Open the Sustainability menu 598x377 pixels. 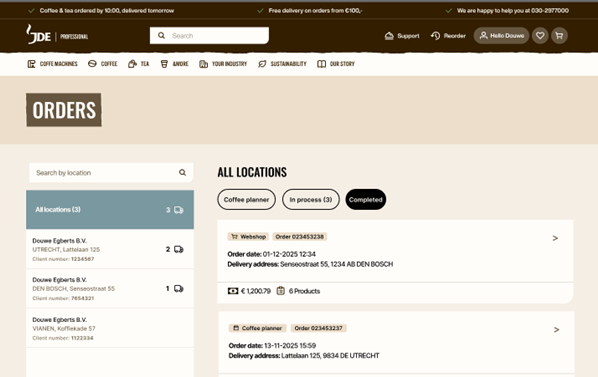click(x=282, y=64)
